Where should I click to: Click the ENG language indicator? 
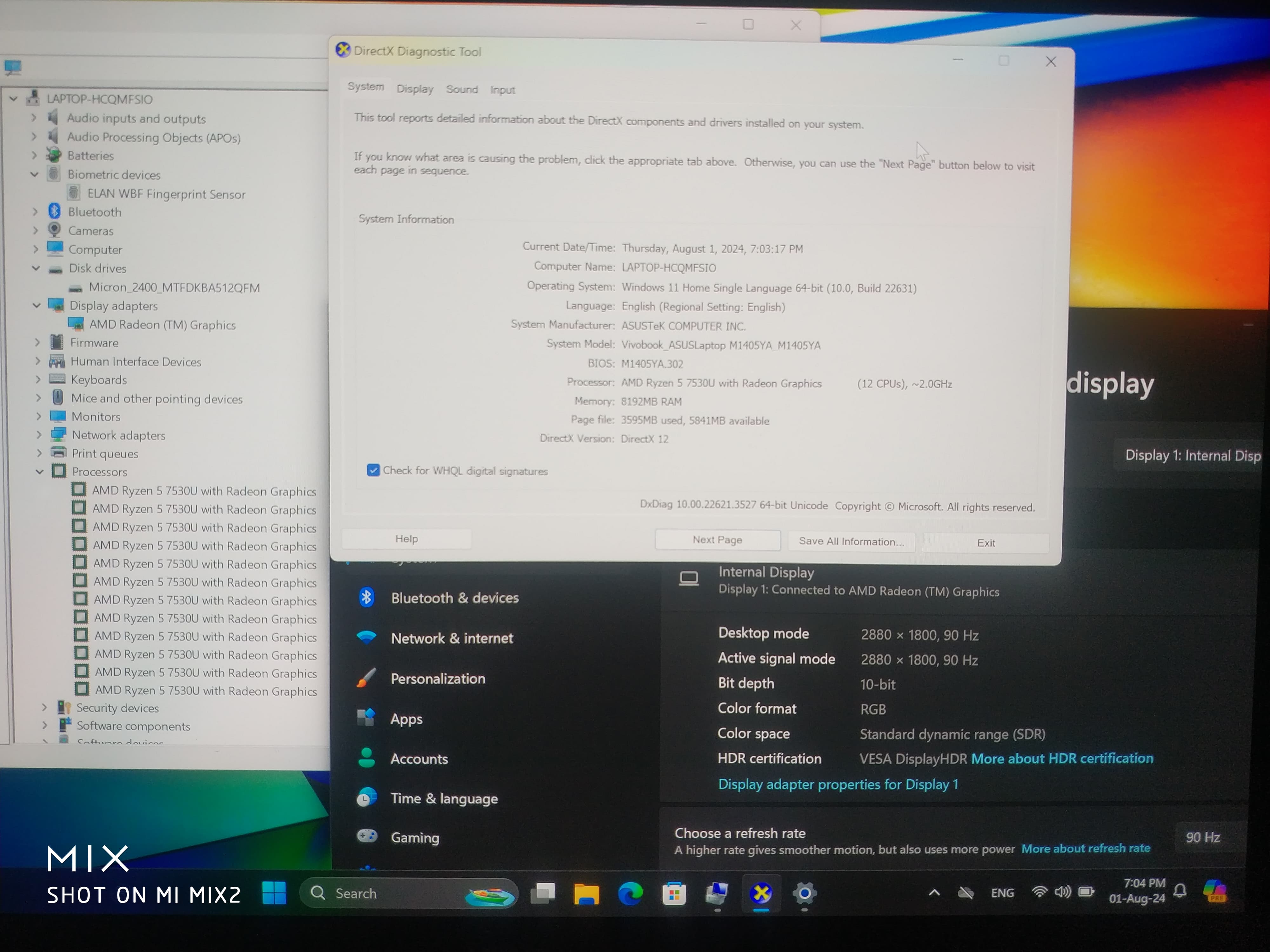pos(1002,893)
